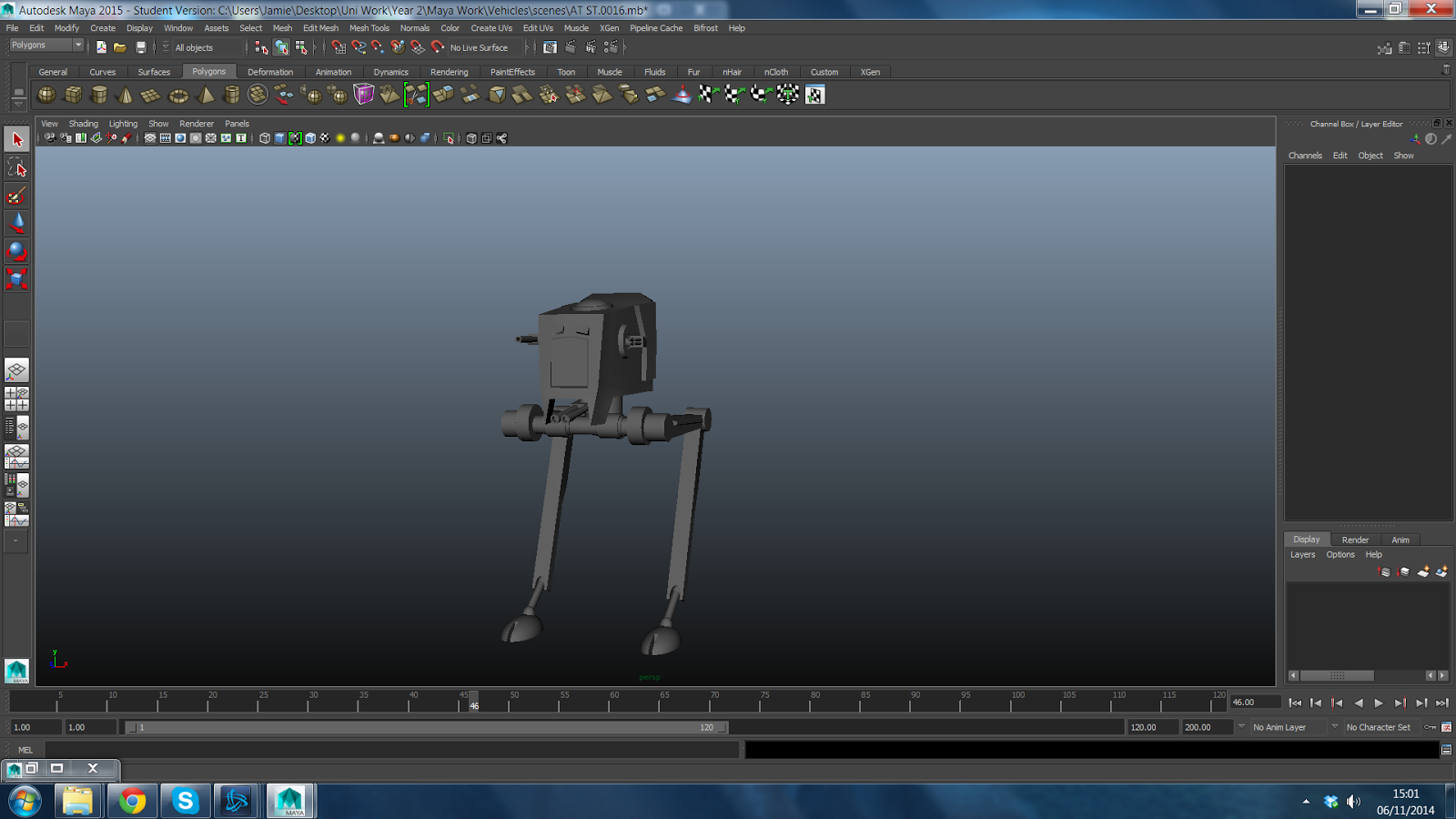Play the animation backwards
Image resolution: width=1456 pixels, height=819 pixels.
[1358, 703]
